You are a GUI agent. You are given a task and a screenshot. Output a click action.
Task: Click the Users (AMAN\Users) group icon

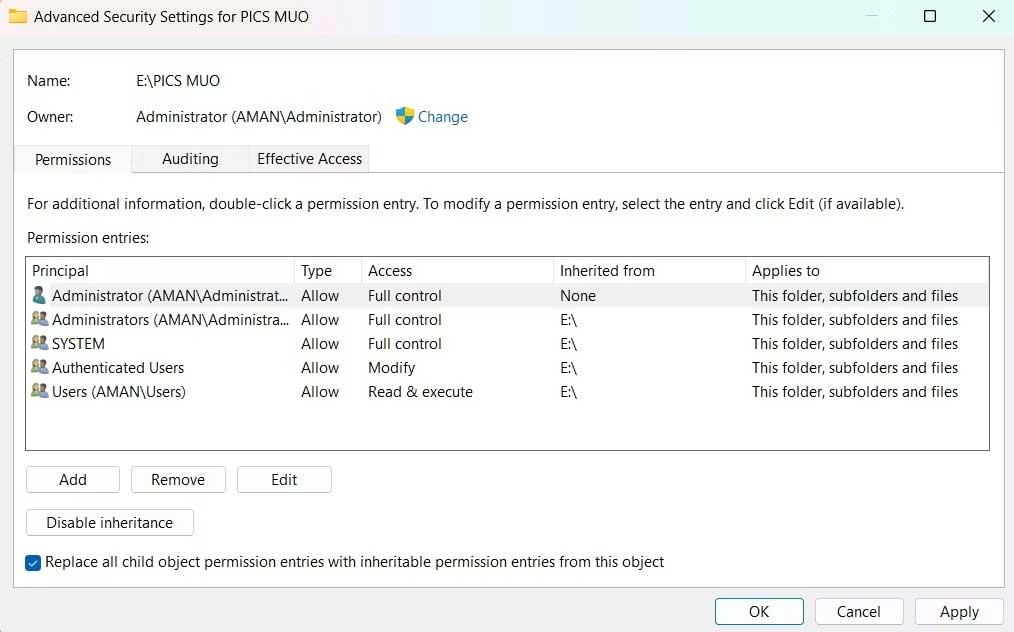pos(39,391)
